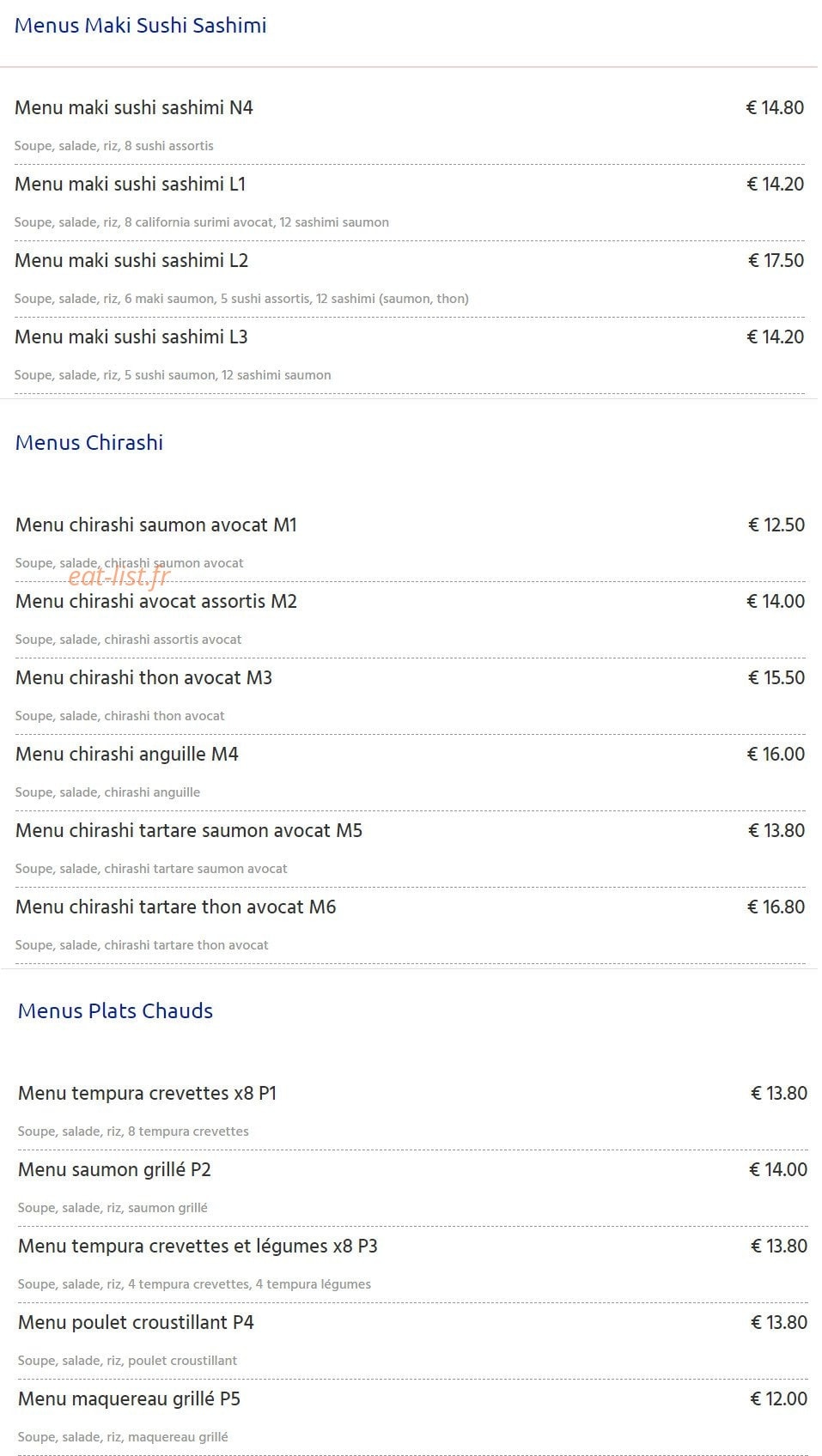Open Menu saumon grillé P2

click(114, 1170)
